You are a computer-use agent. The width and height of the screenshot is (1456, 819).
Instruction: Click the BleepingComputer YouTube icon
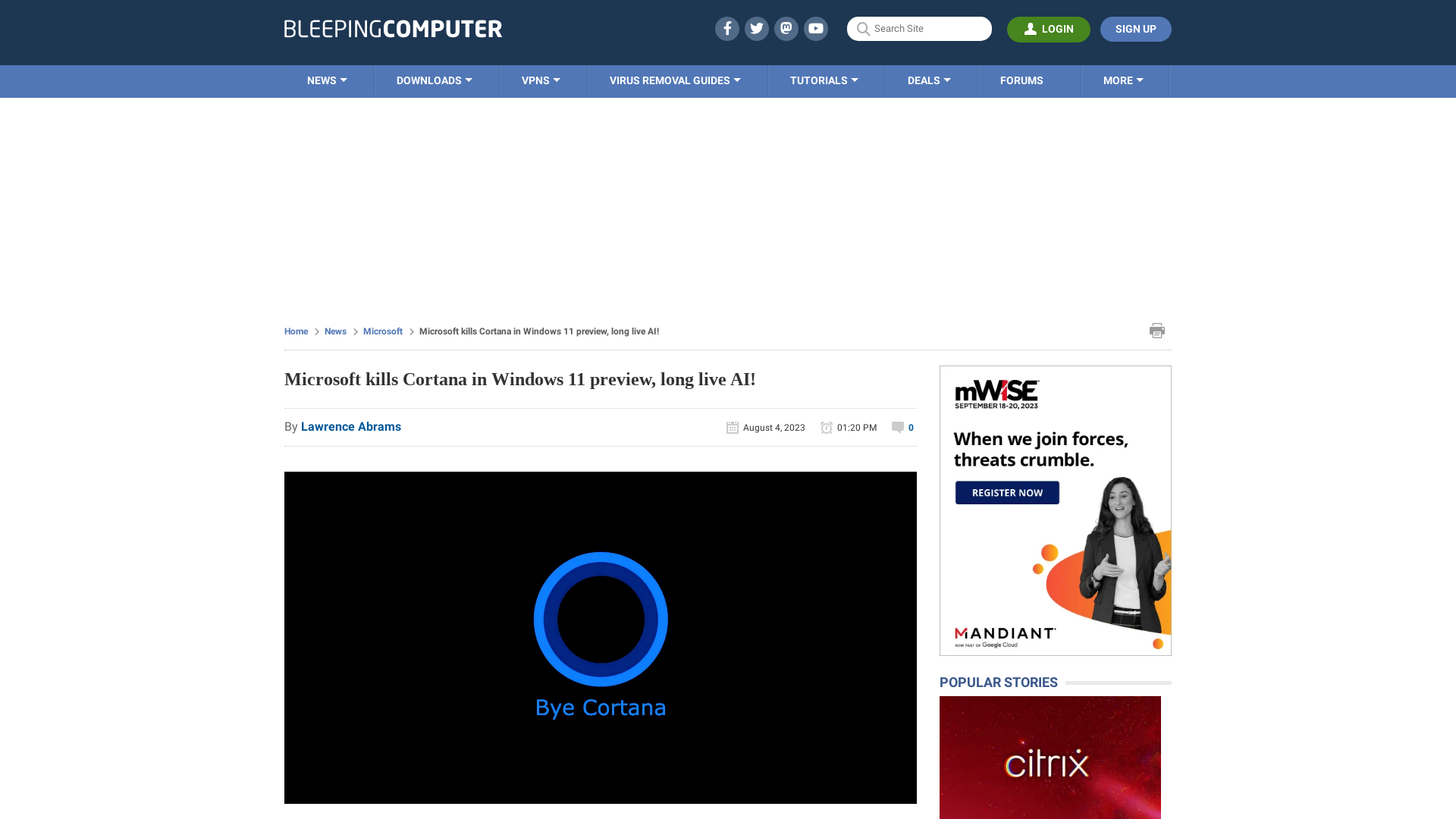[x=816, y=28]
